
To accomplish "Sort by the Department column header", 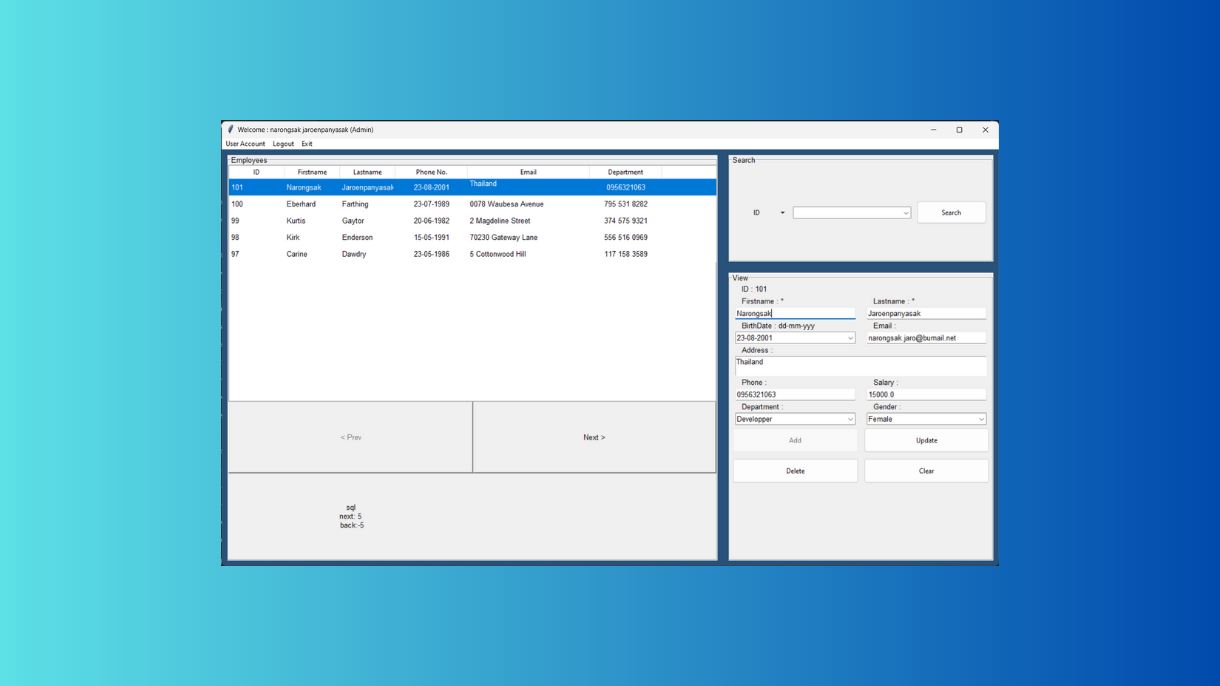I will 625,172.
